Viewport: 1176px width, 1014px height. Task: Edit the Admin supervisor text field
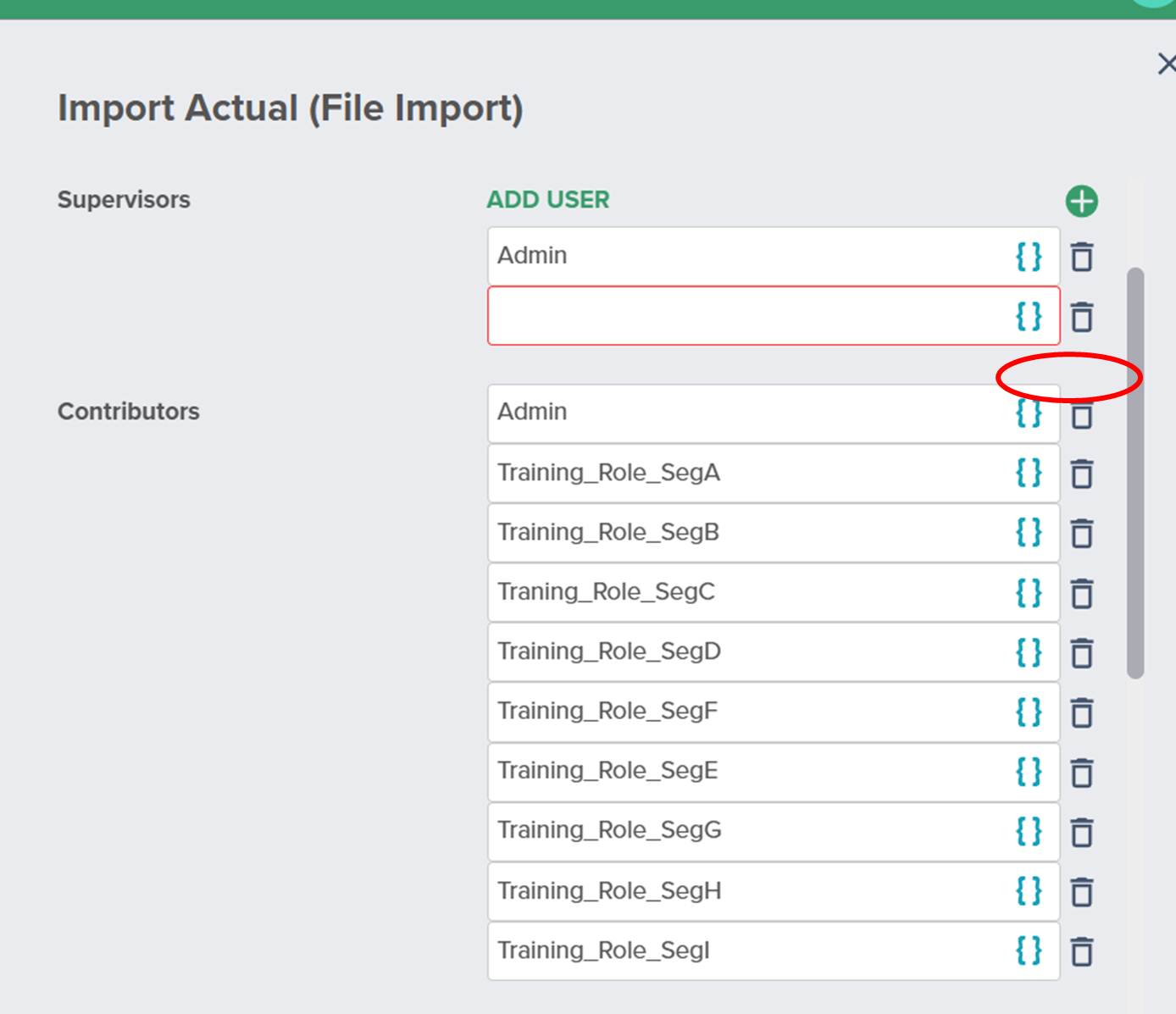[746, 256]
